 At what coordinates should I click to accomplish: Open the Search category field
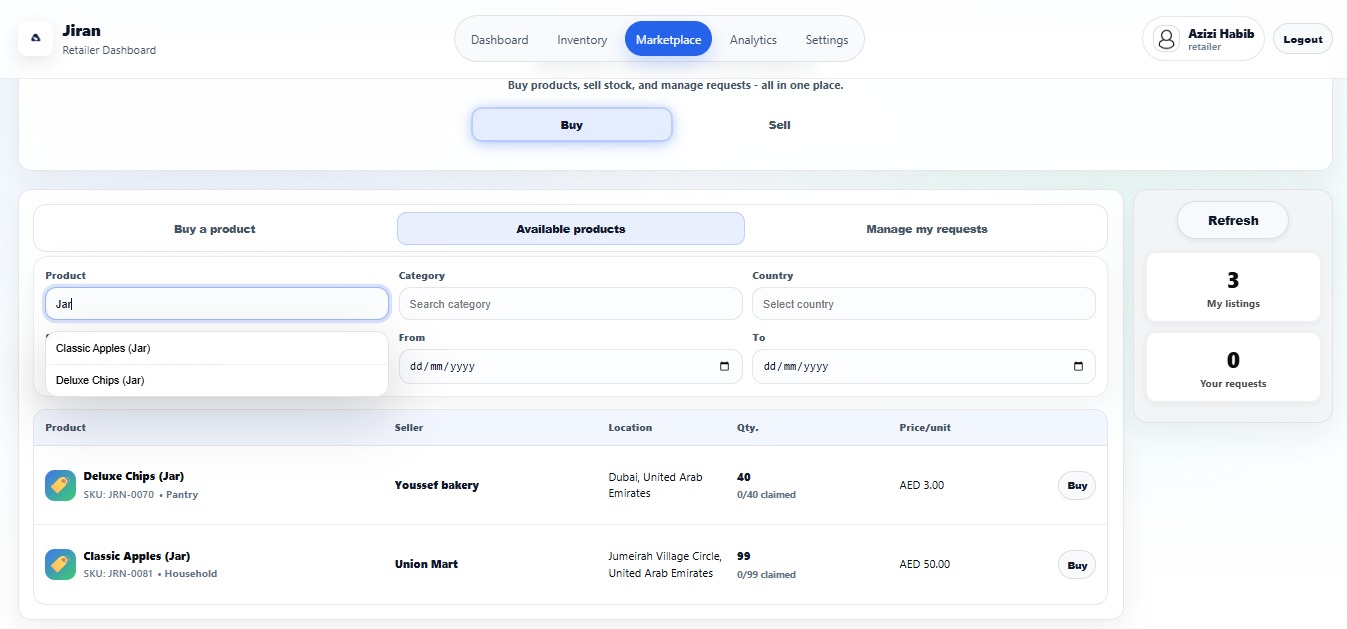(x=570, y=304)
